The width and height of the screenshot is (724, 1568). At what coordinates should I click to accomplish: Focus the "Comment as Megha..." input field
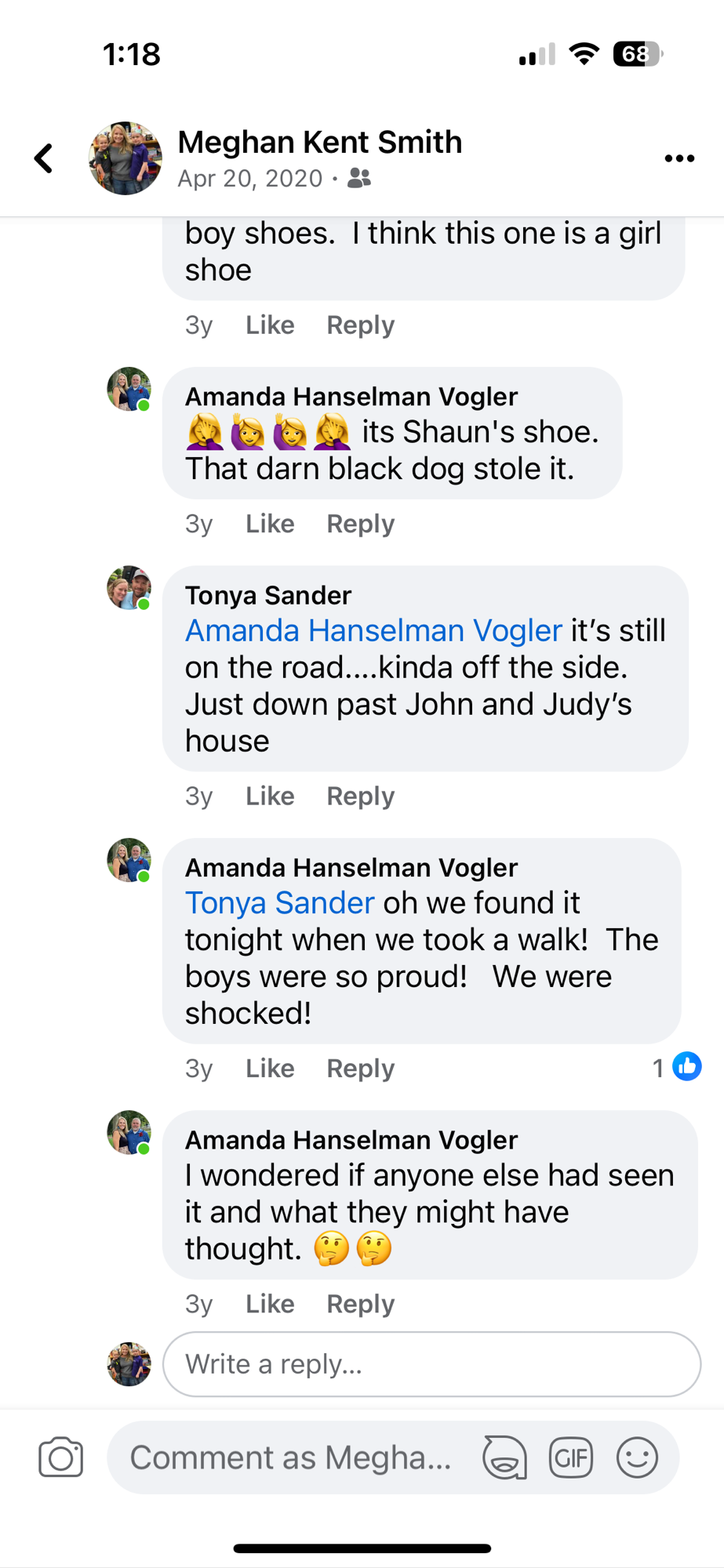click(292, 1457)
